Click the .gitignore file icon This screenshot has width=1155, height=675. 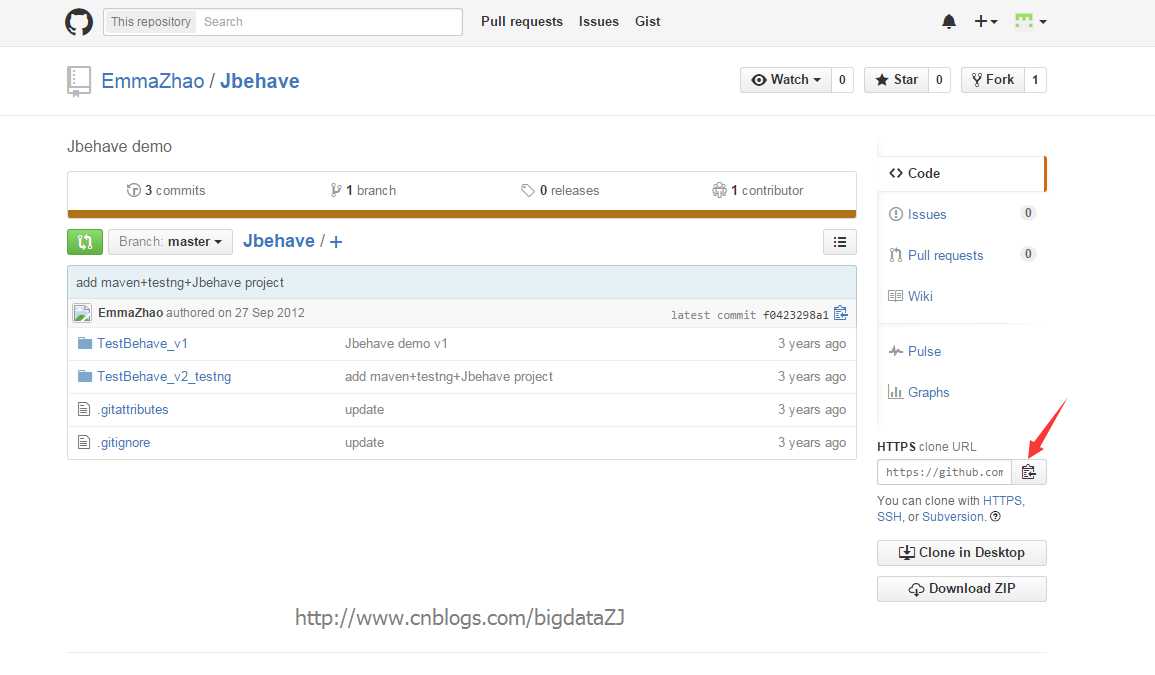click(x=84, y=442)
